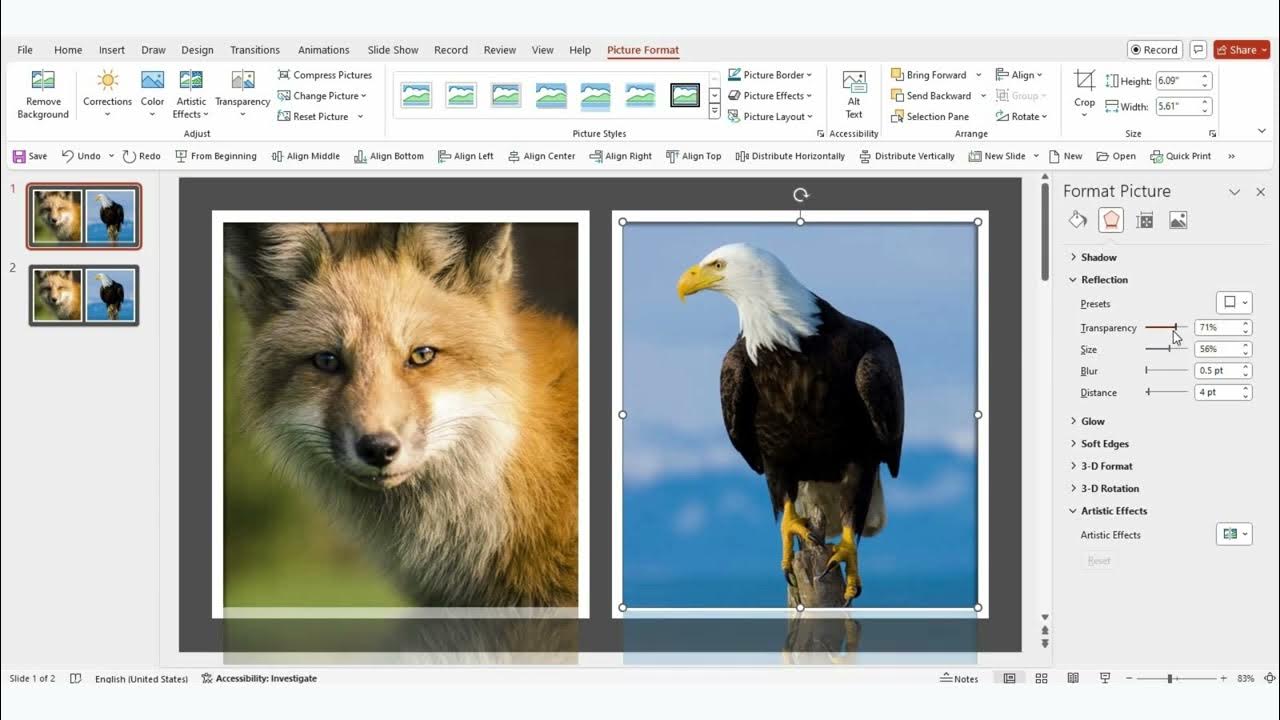Click Undo
Screen dimensions: 1280x720
(81, 156)
